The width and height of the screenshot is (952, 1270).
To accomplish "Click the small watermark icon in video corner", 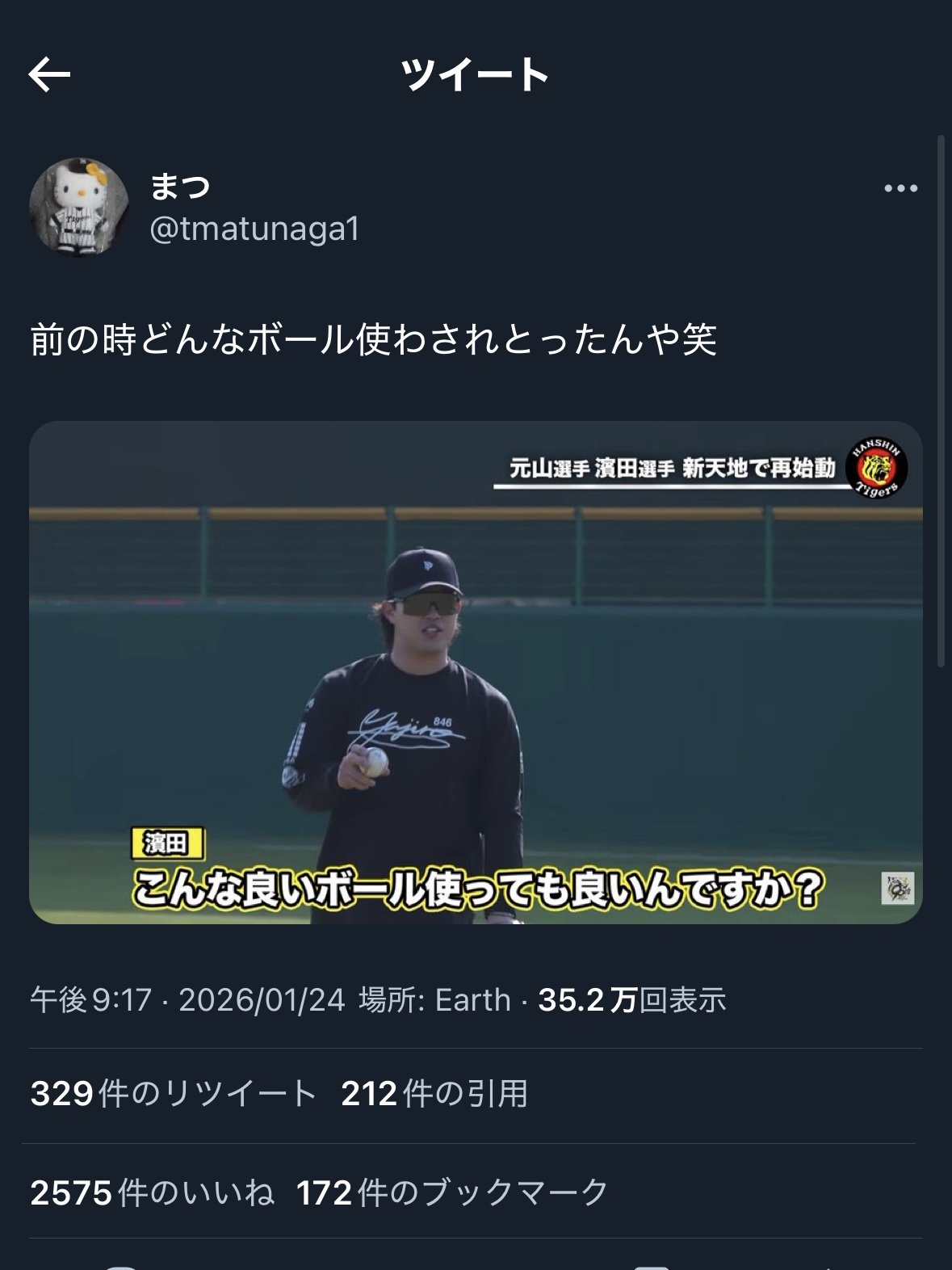I will click(x=897, y=888).
